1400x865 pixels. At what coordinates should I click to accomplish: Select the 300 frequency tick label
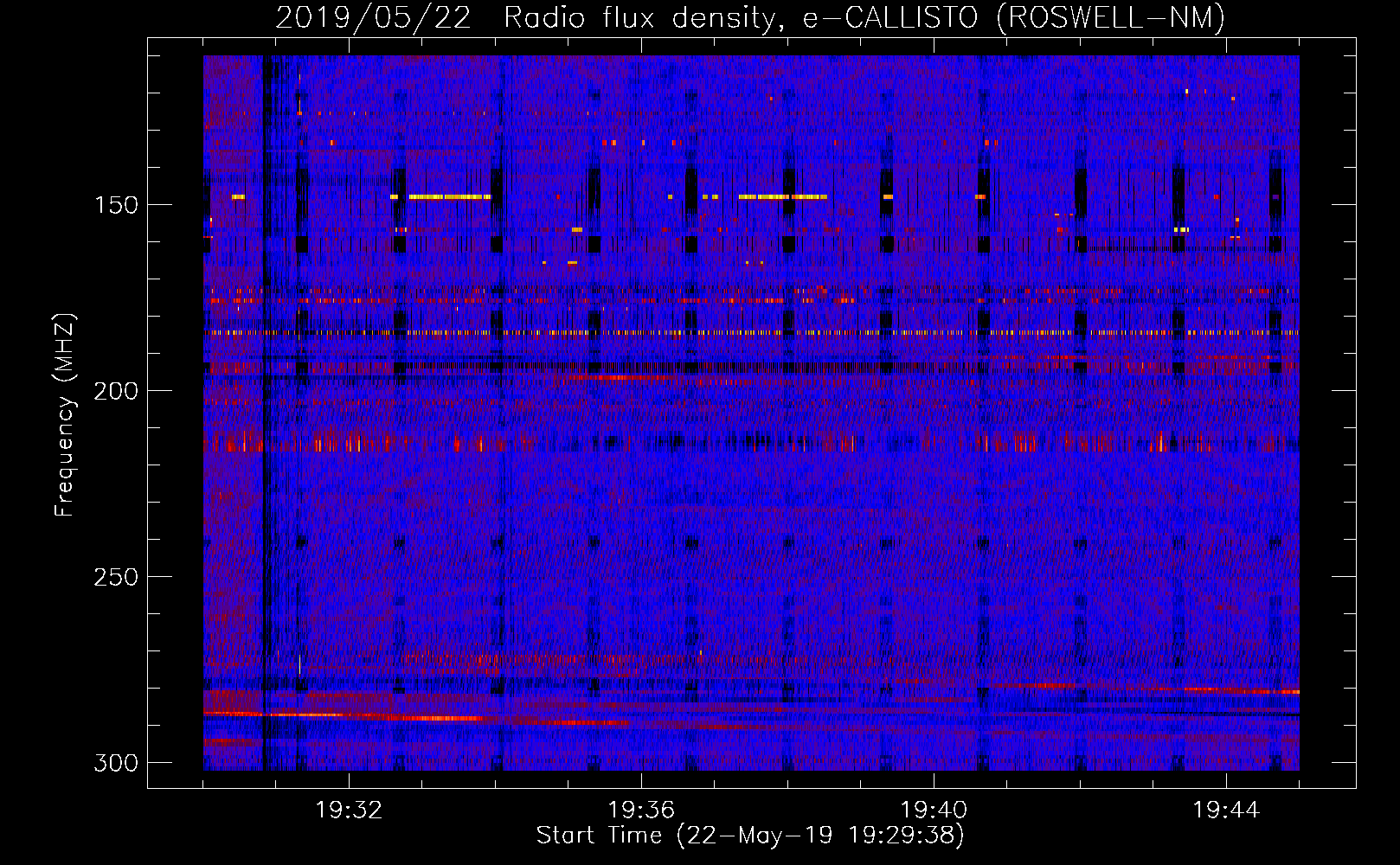tap(115, 763)
